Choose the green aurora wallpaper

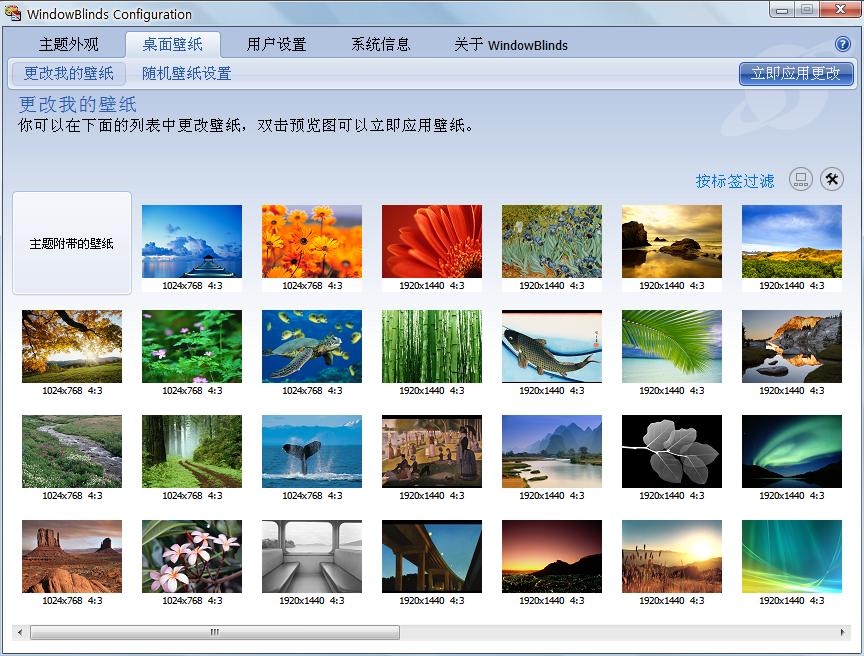coord(792,452)
